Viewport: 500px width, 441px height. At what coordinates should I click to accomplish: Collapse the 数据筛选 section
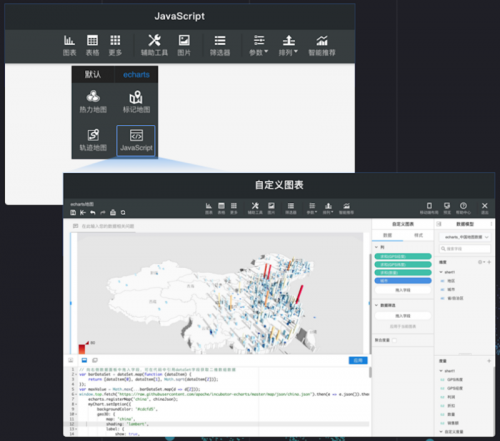[x=377, y=305]
